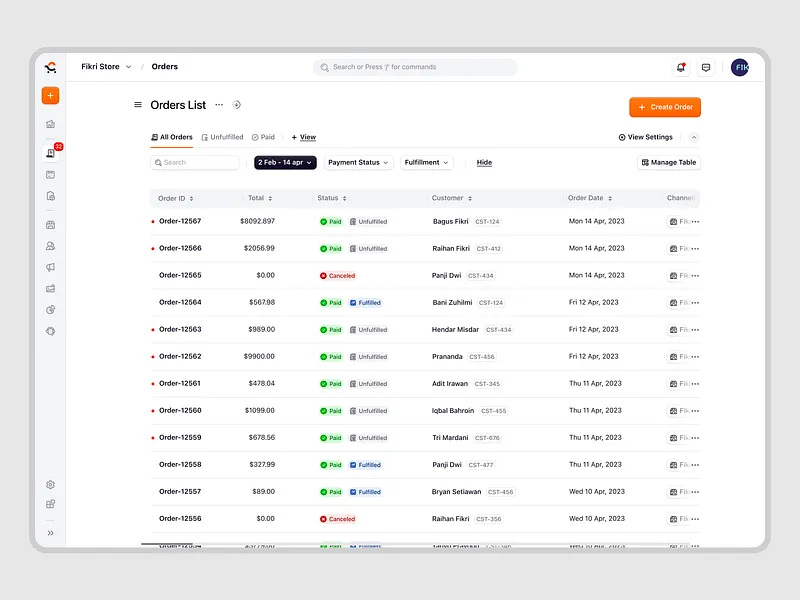Image resolution: width=800 pixels, height=600 pixels.
Task: Switch to the Unfulfilled tab
Action: [x=222, y=137]
